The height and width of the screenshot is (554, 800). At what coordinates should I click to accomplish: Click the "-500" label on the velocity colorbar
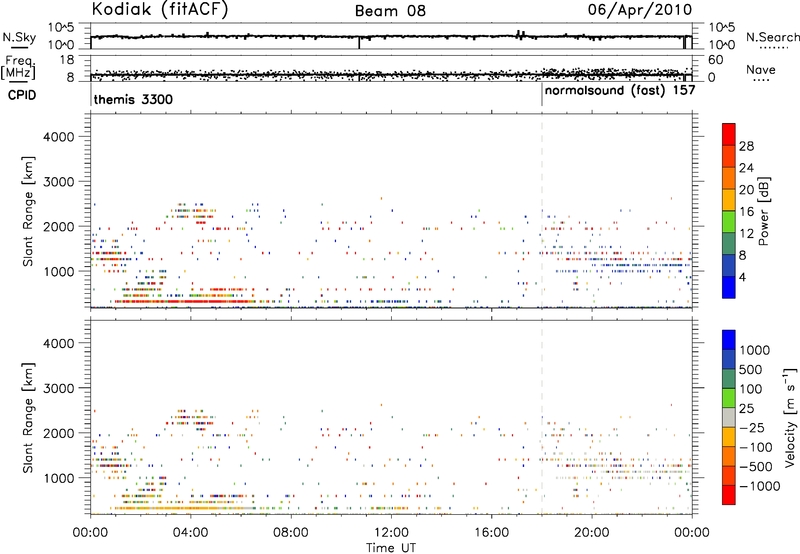(755, 467)
